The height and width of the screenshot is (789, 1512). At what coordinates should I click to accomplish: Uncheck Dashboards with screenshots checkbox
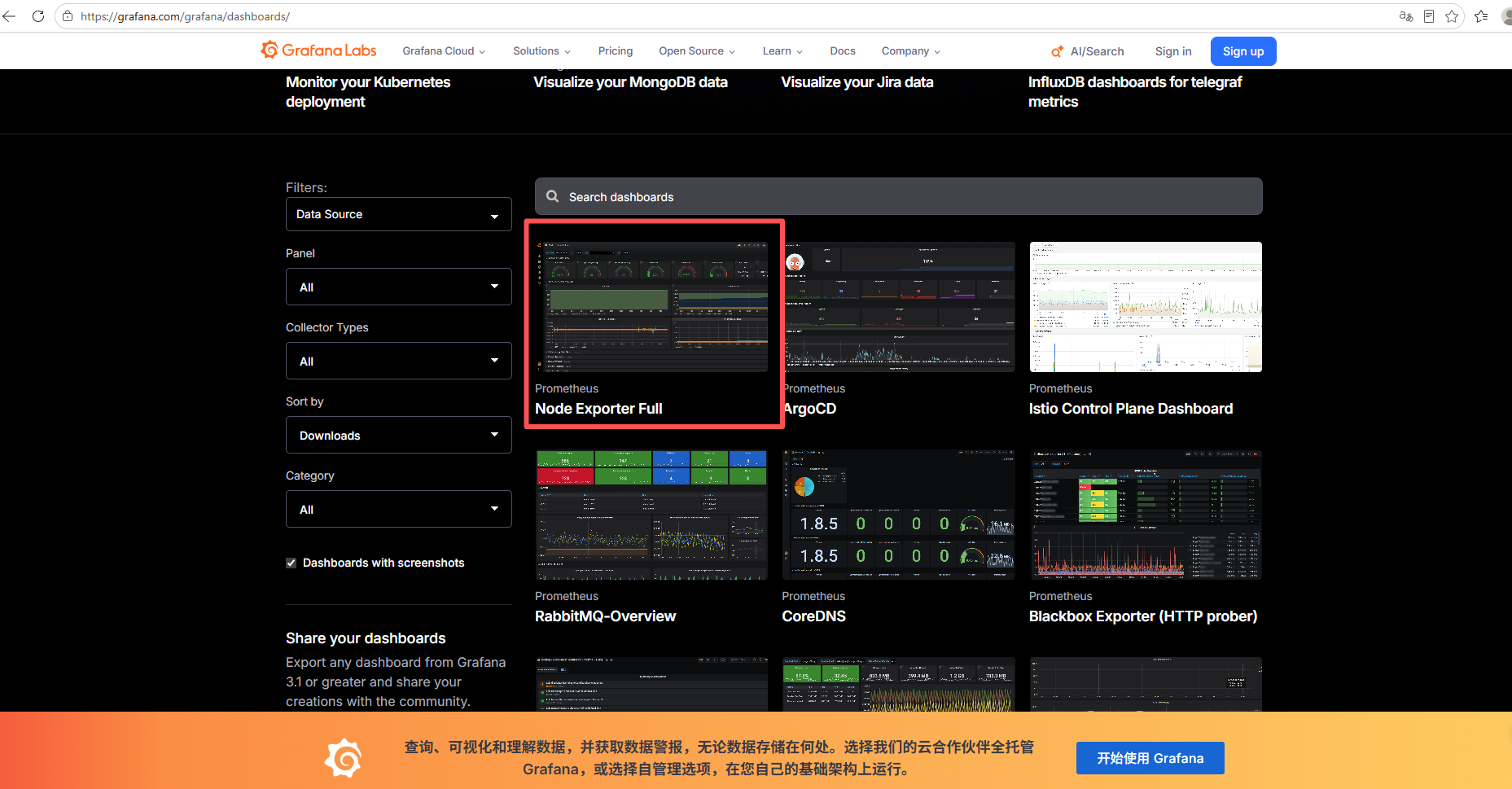(291, 563)
